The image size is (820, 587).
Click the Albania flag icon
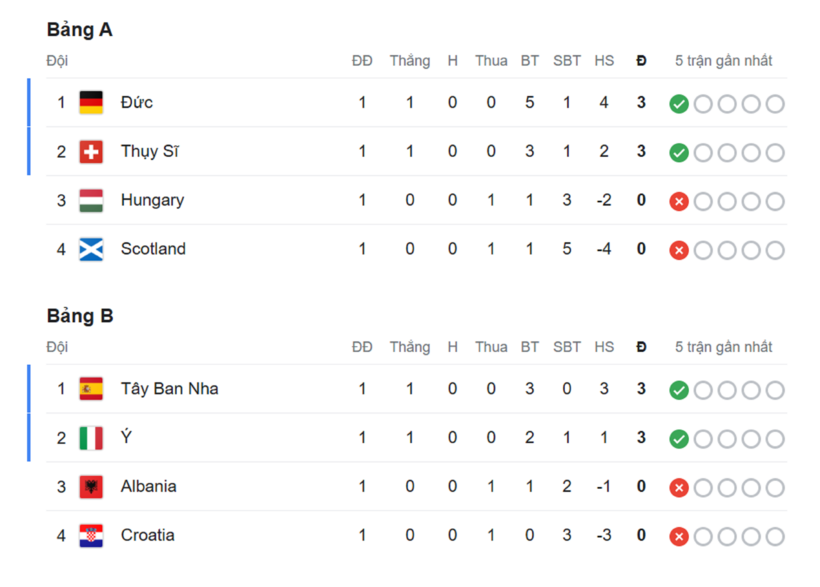pos(91,486)
